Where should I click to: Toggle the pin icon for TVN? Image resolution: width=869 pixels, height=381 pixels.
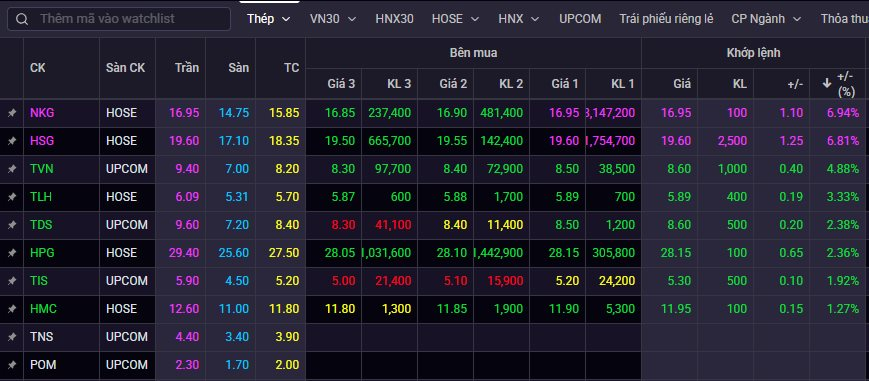coord(12,169)
